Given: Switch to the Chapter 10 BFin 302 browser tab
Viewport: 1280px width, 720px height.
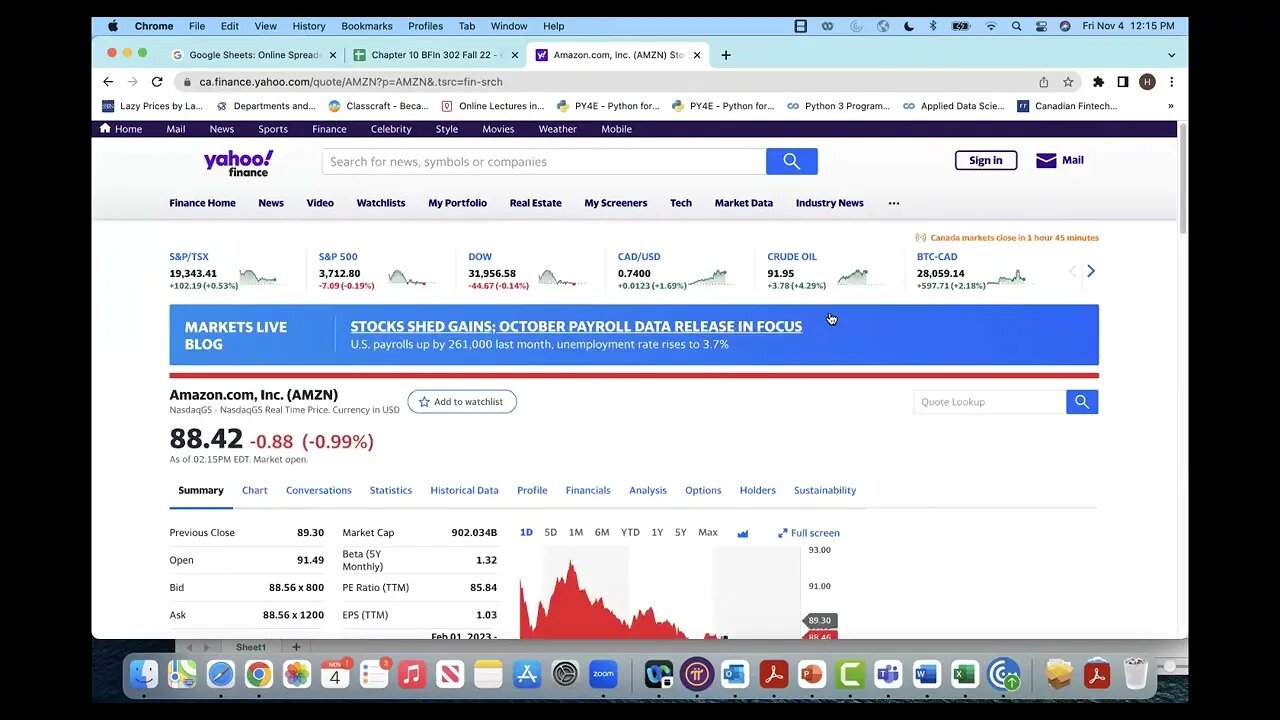Looking at the screenshot, I should click(437, 55).
